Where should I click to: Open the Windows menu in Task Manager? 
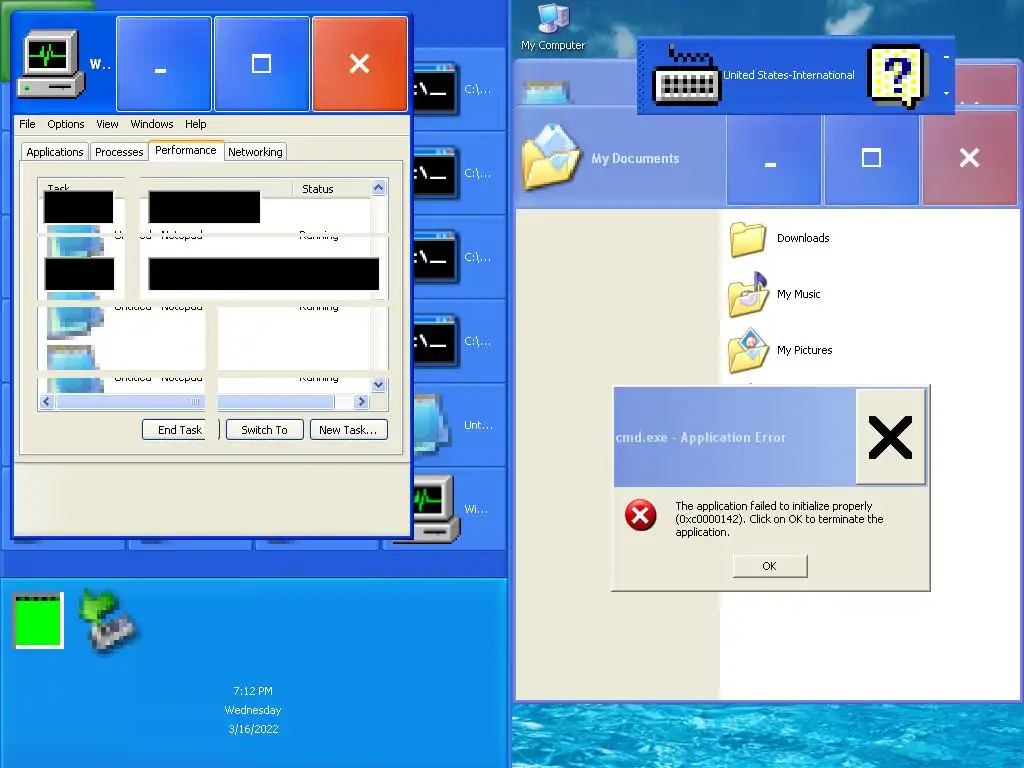(152, 124)
